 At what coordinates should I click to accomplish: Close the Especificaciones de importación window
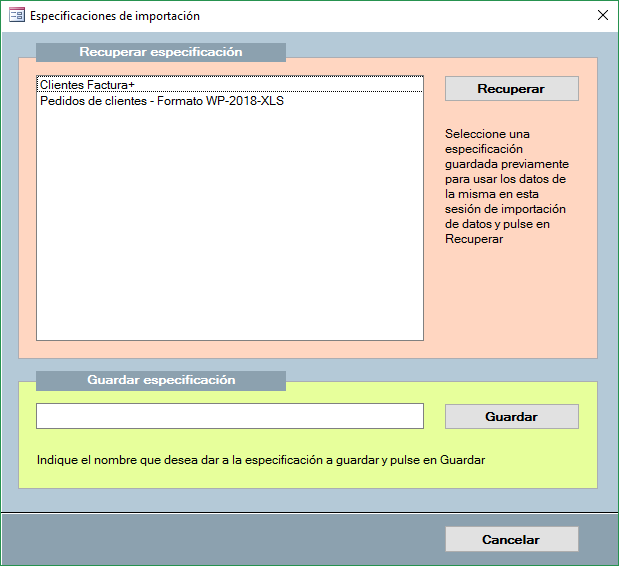click(602, 16)
